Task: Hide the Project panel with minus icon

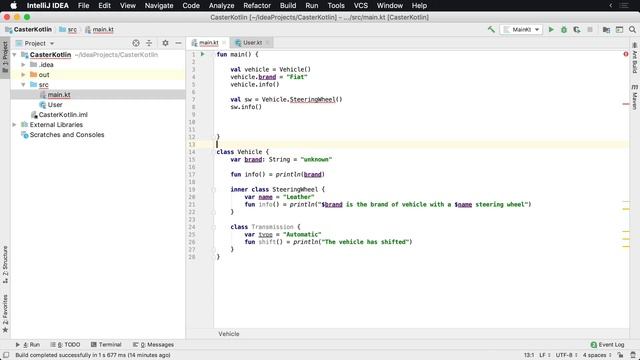Action: pos(178,43)
